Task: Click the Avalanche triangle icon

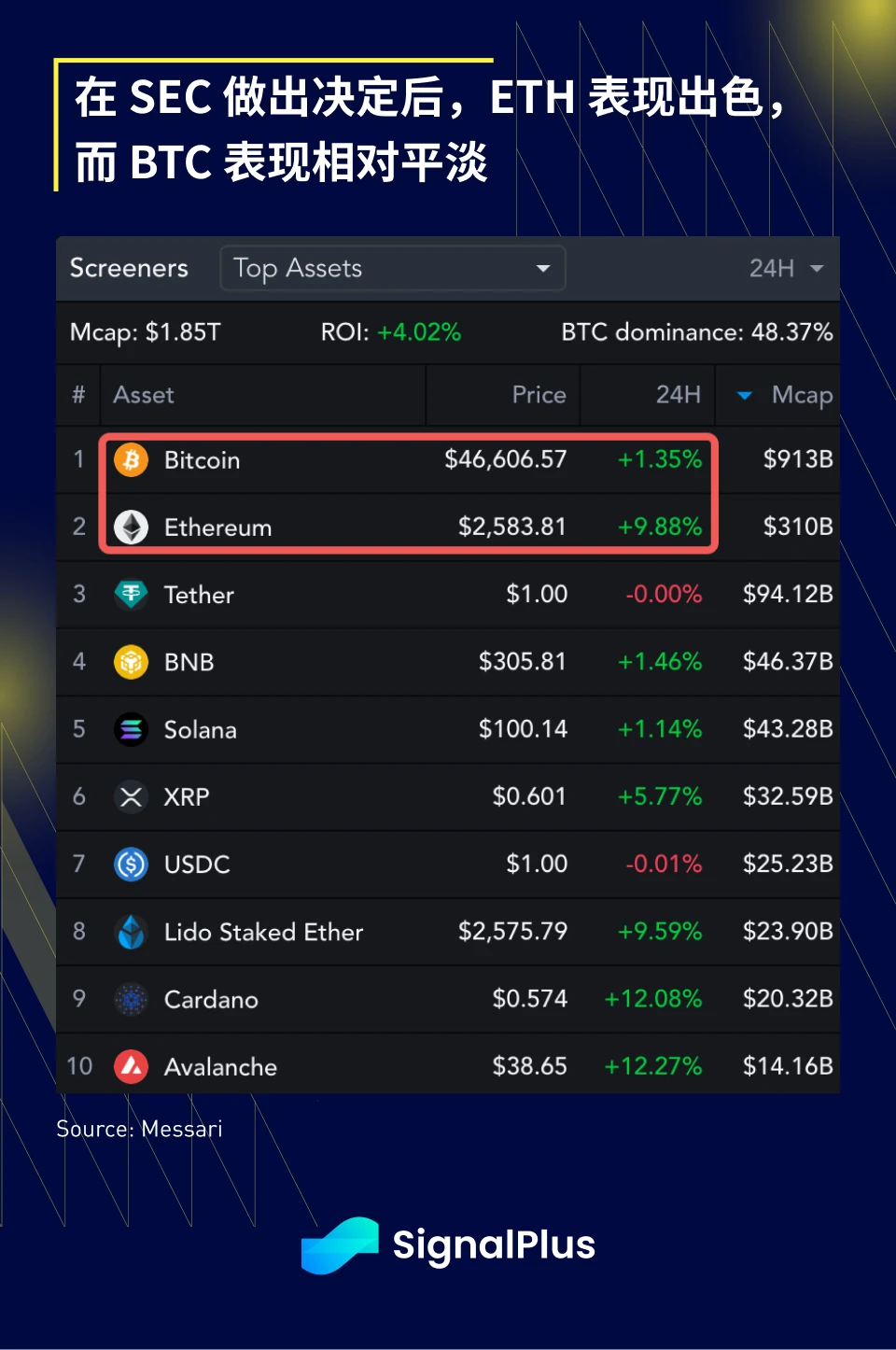Action: pos(131,1066)
